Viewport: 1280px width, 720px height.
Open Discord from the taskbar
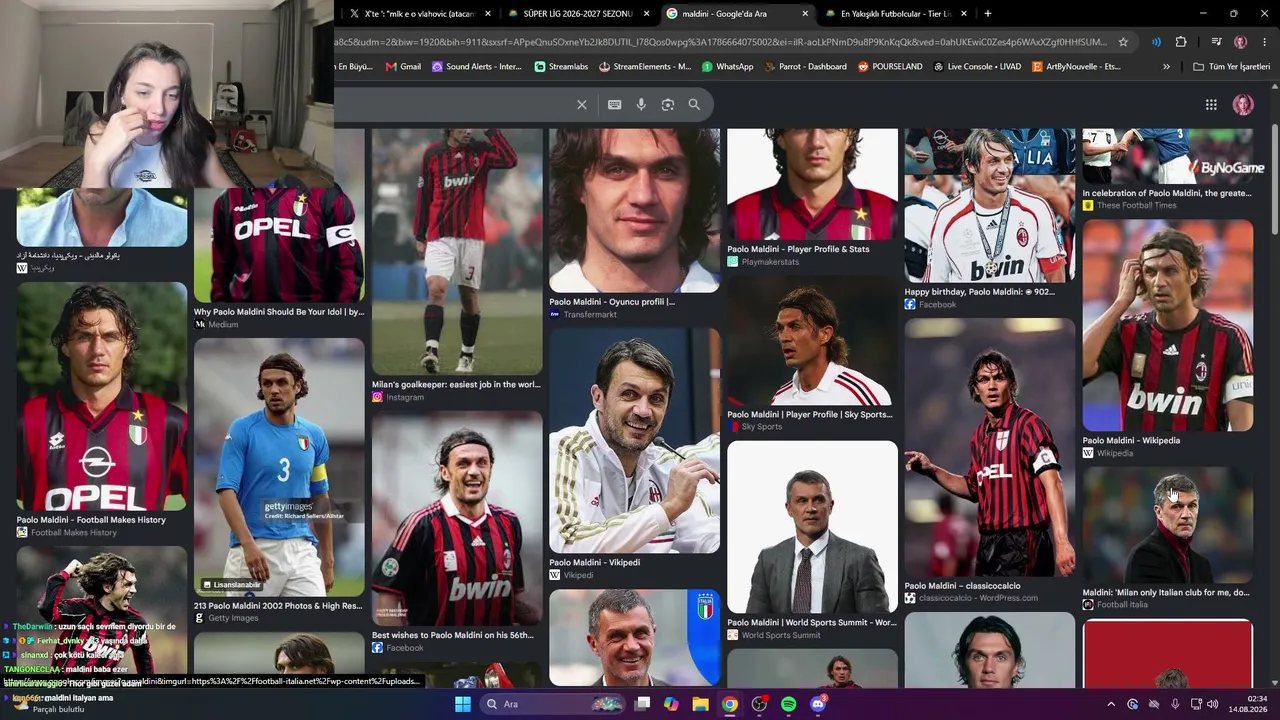(x=818, y=704)
